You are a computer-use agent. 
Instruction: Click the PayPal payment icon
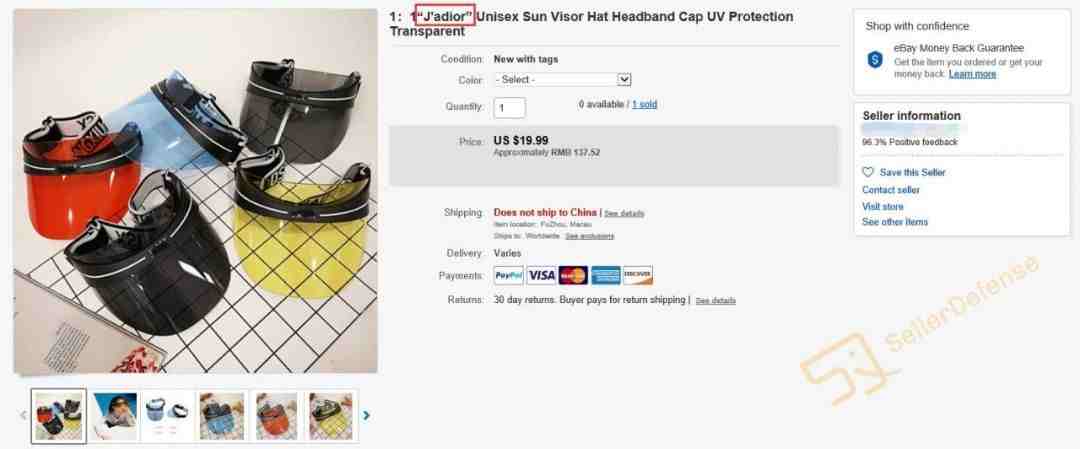508,275
